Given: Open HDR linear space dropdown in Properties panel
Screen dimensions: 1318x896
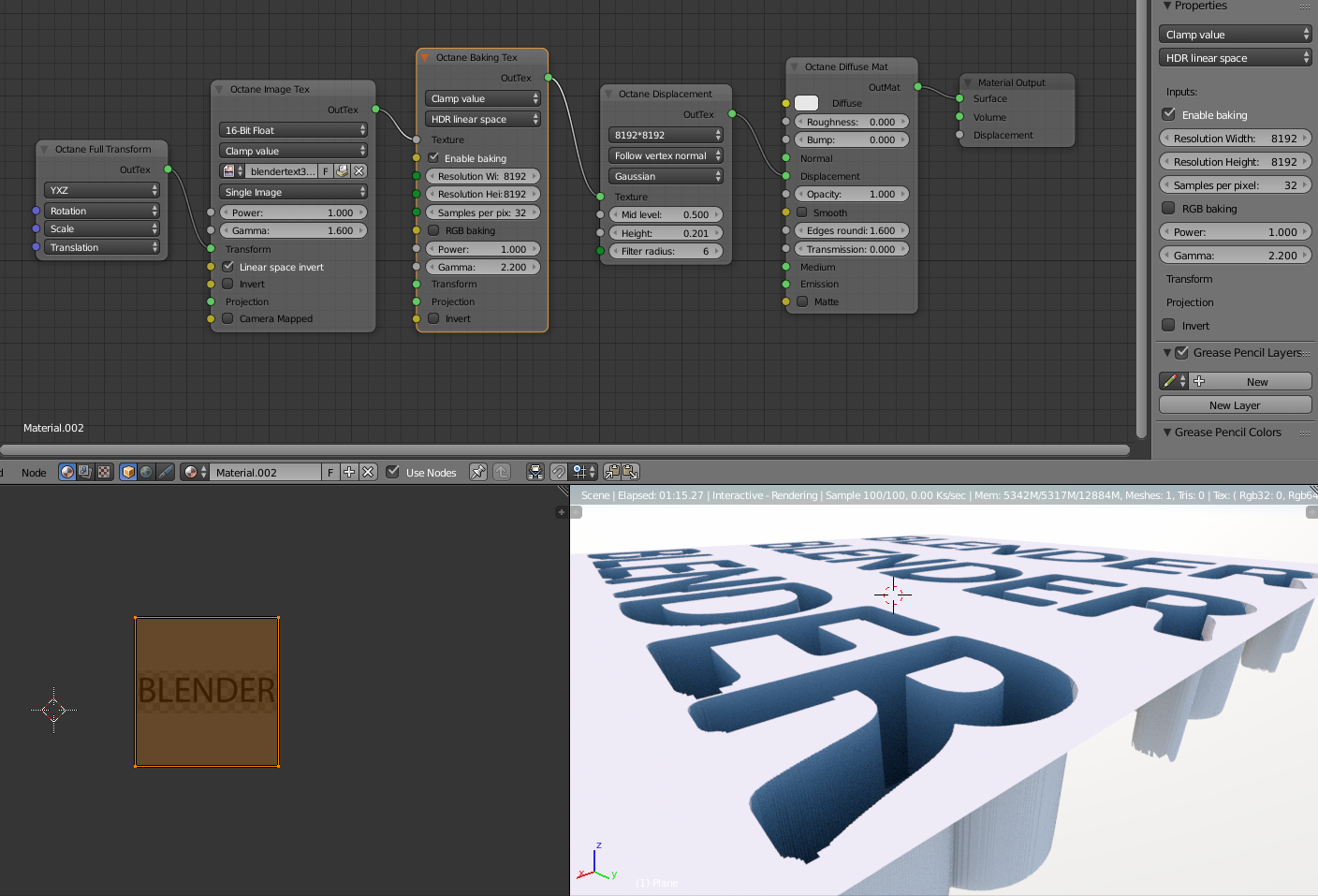Looking at the screenshot, I should pos(1235,58).
